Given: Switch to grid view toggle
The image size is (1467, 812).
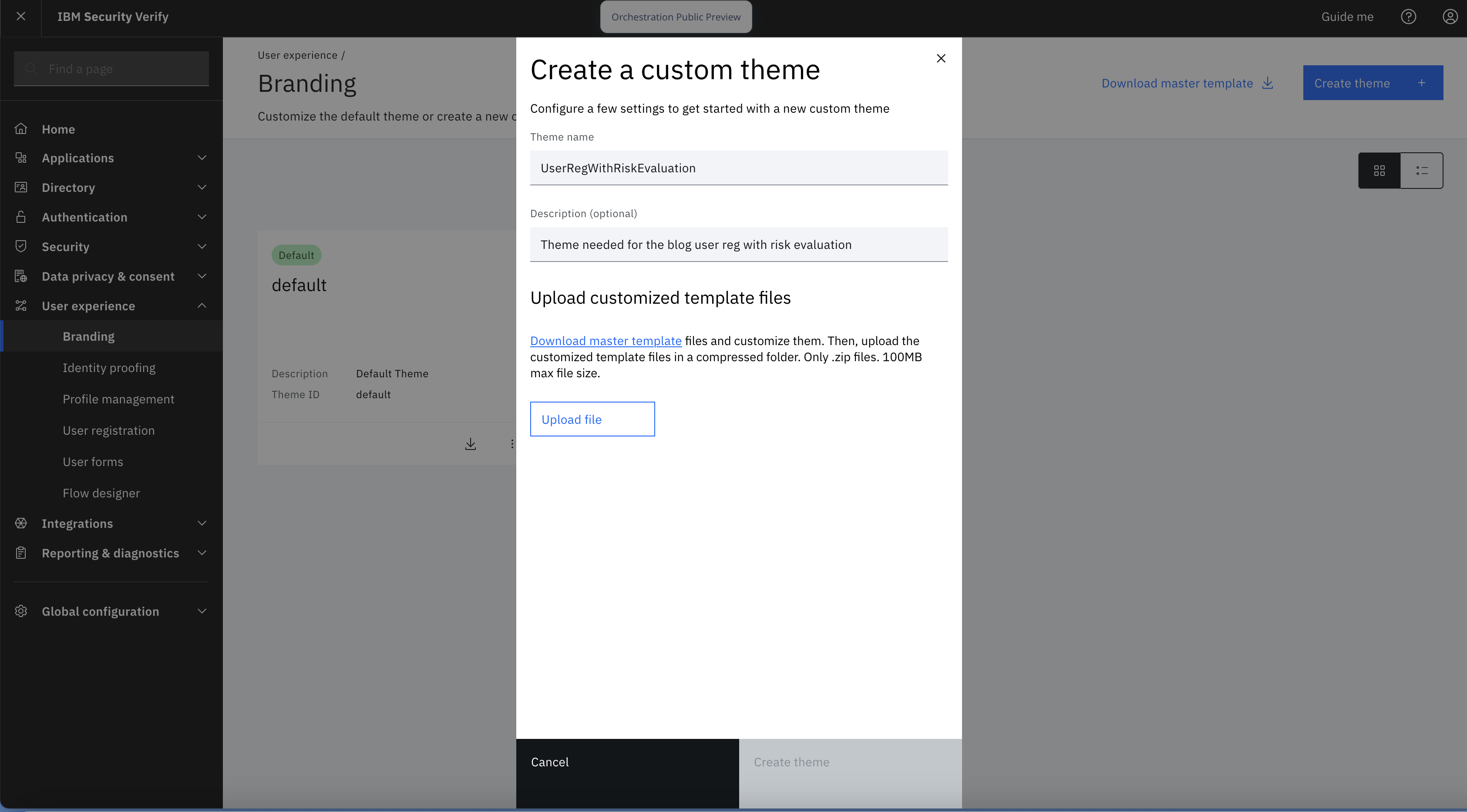Looking at the screenshot, I should pos(1379,170).
